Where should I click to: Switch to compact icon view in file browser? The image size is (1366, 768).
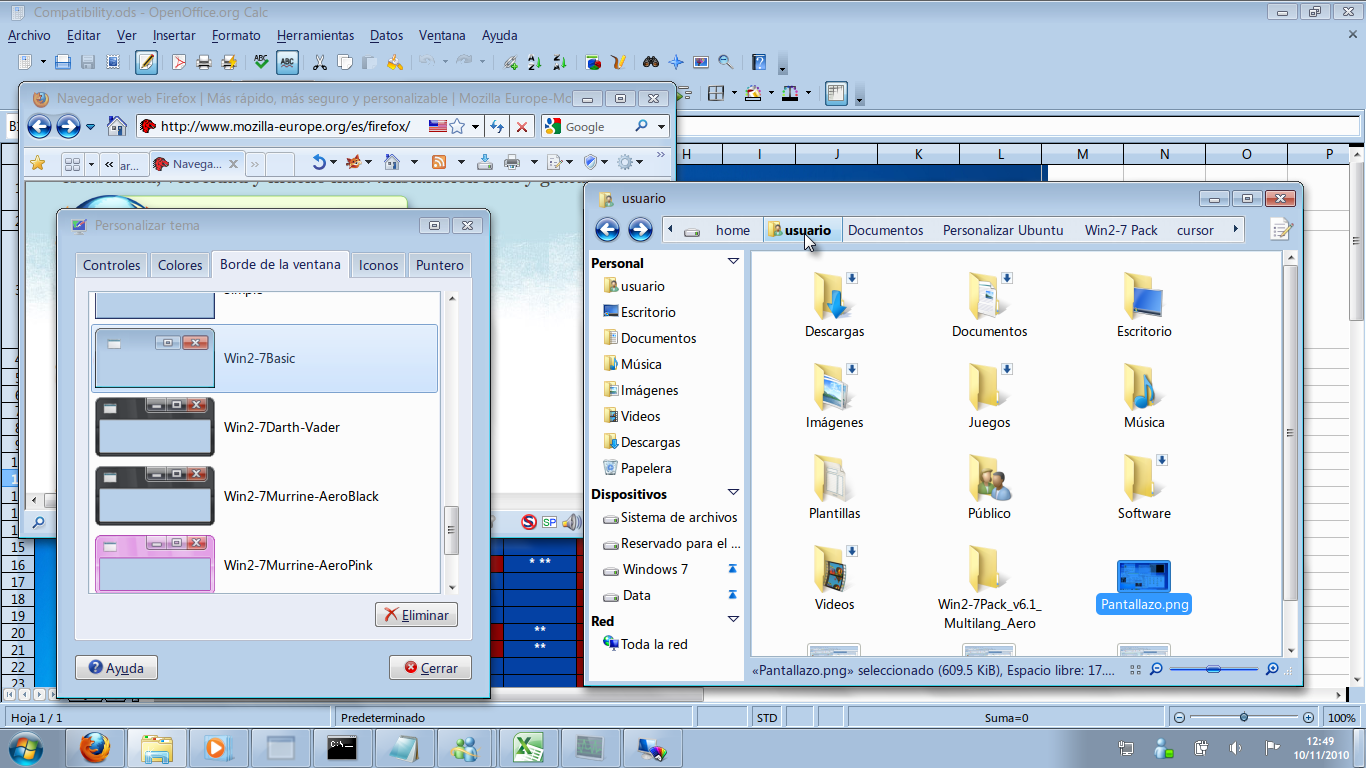pos(1134,668)
